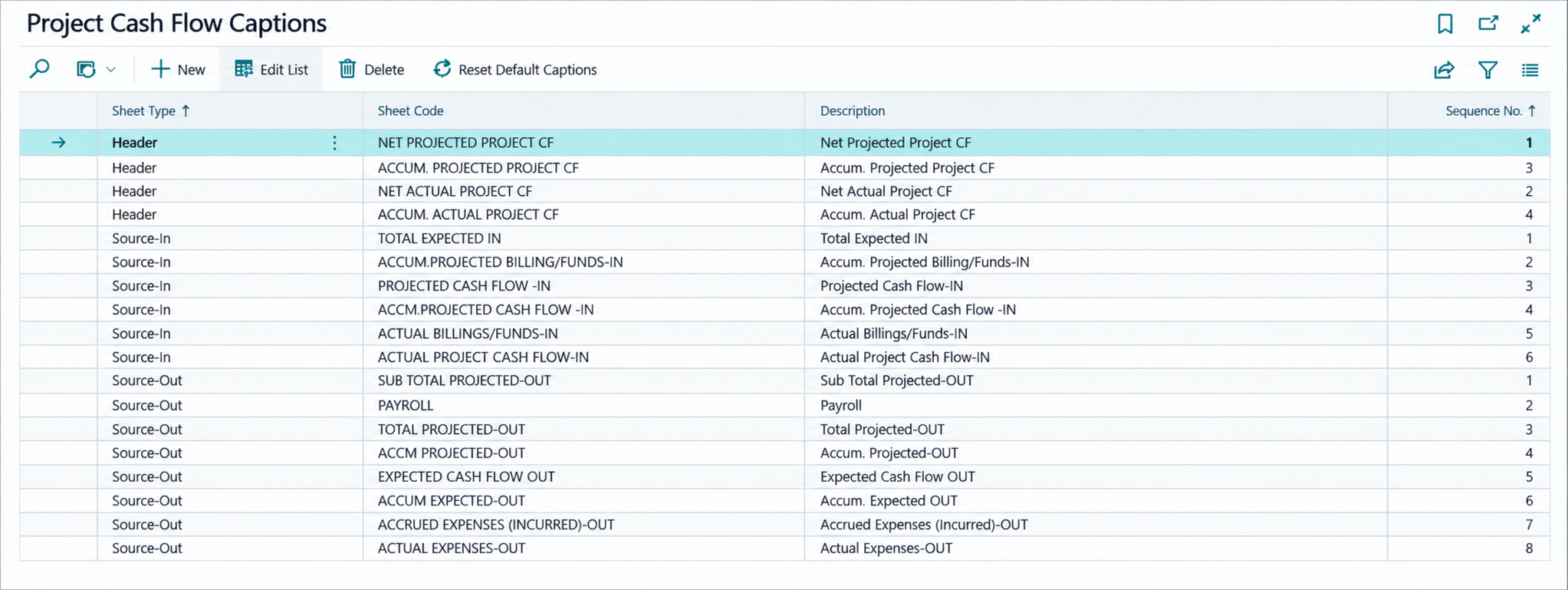The height and width of the screenshot is (590, 1568).
Task: Click the search magnifier icon
Action: click(x=39, y=69)
